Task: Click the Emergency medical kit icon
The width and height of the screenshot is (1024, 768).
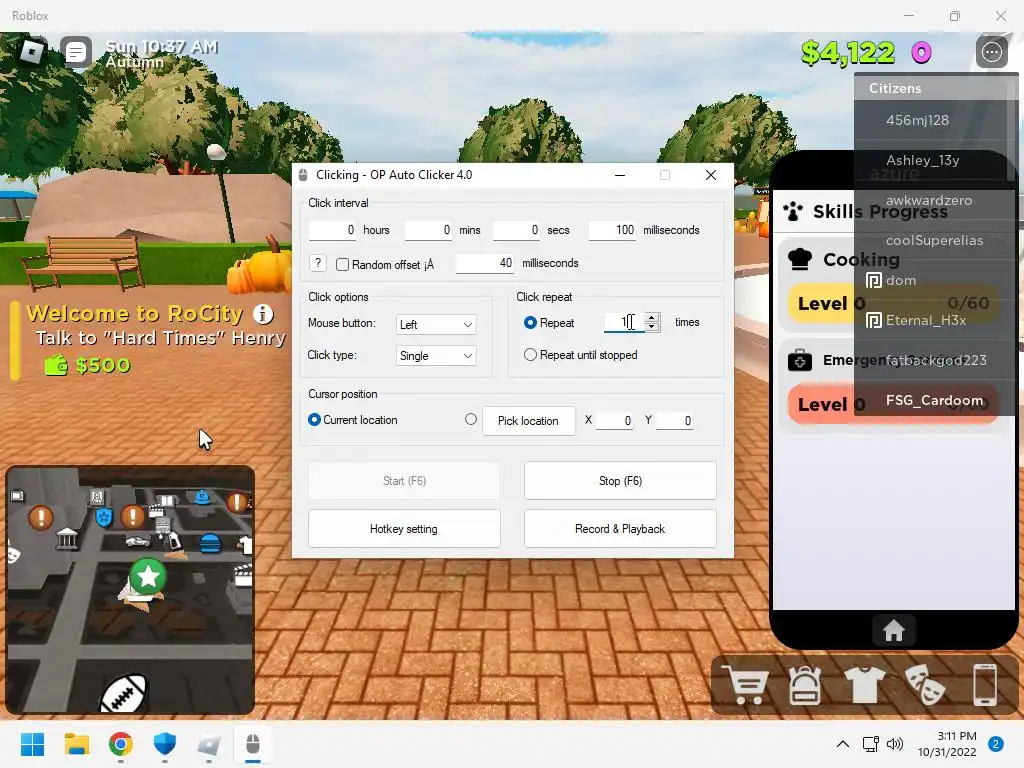Action: tap(799, 360)
